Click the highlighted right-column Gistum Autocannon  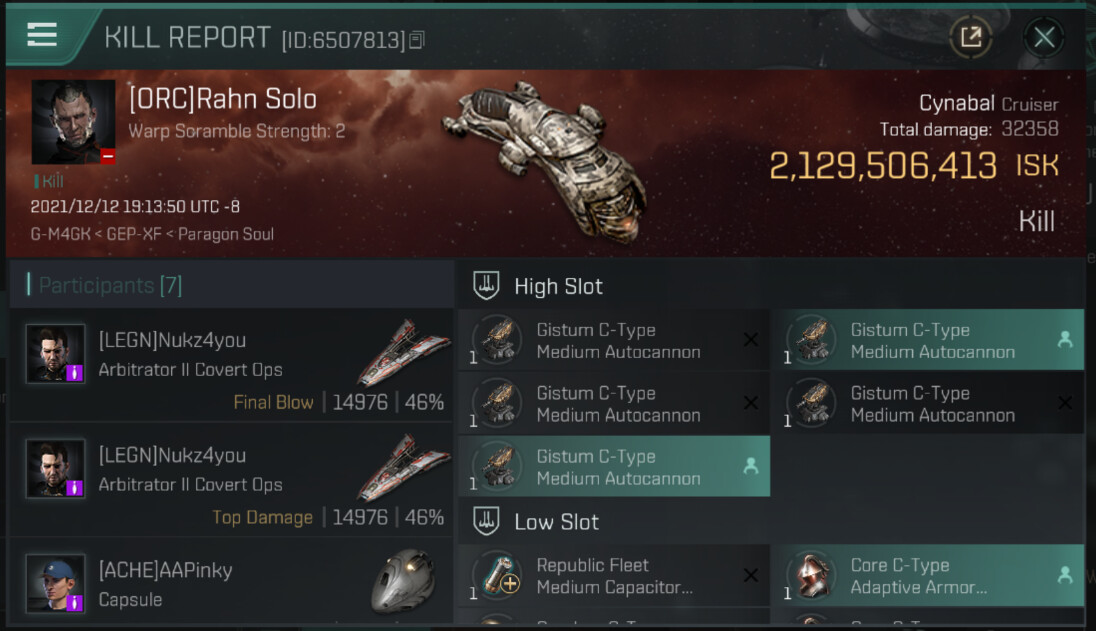pyautogui.click(x=932, y=341)
